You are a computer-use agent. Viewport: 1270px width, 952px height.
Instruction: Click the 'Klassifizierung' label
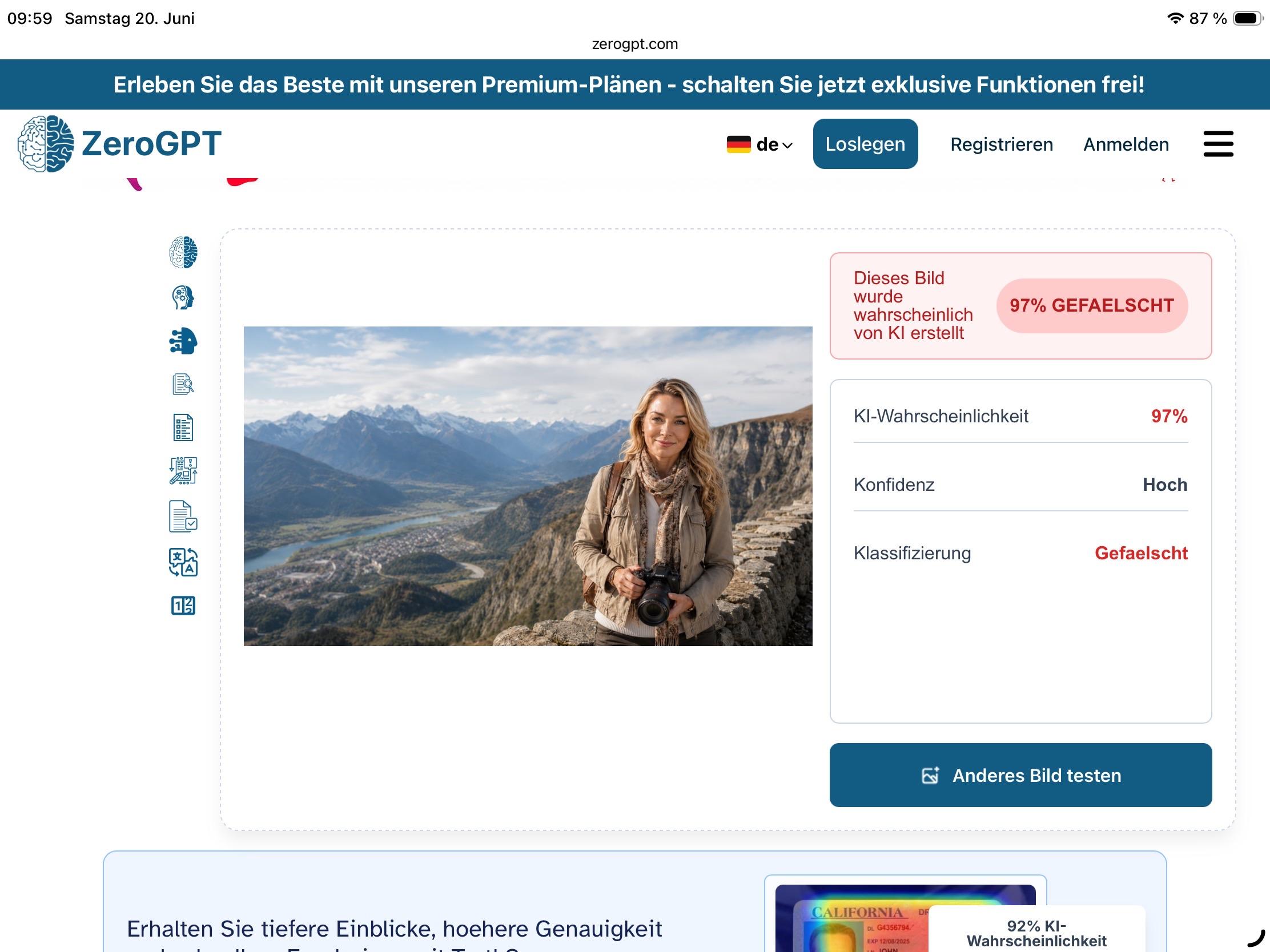(912, 553)
